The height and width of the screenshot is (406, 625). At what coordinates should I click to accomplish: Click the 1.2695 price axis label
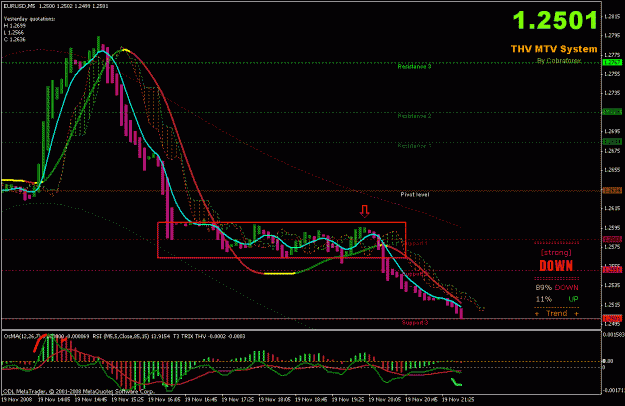tap(613, 131)
